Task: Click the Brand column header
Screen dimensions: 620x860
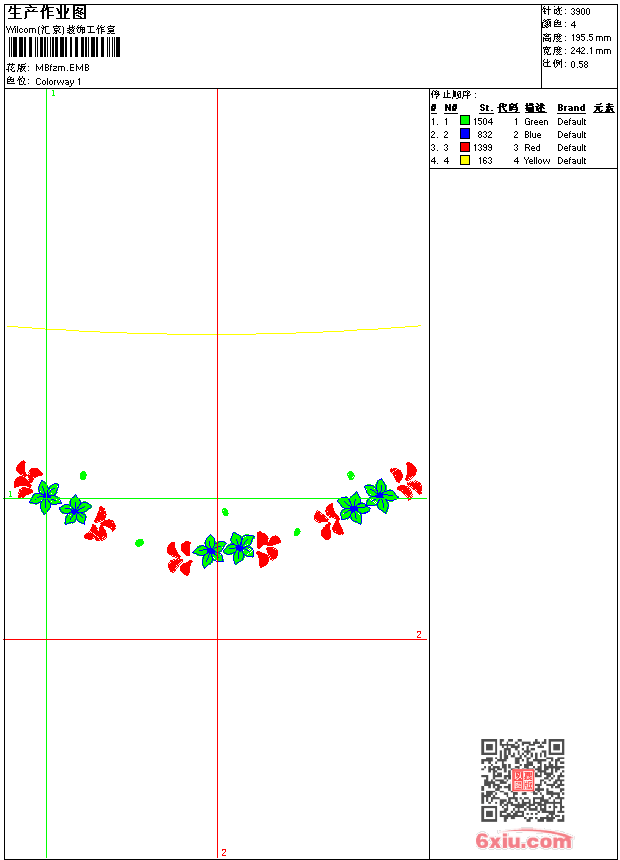Action: (x=571, y=108)
